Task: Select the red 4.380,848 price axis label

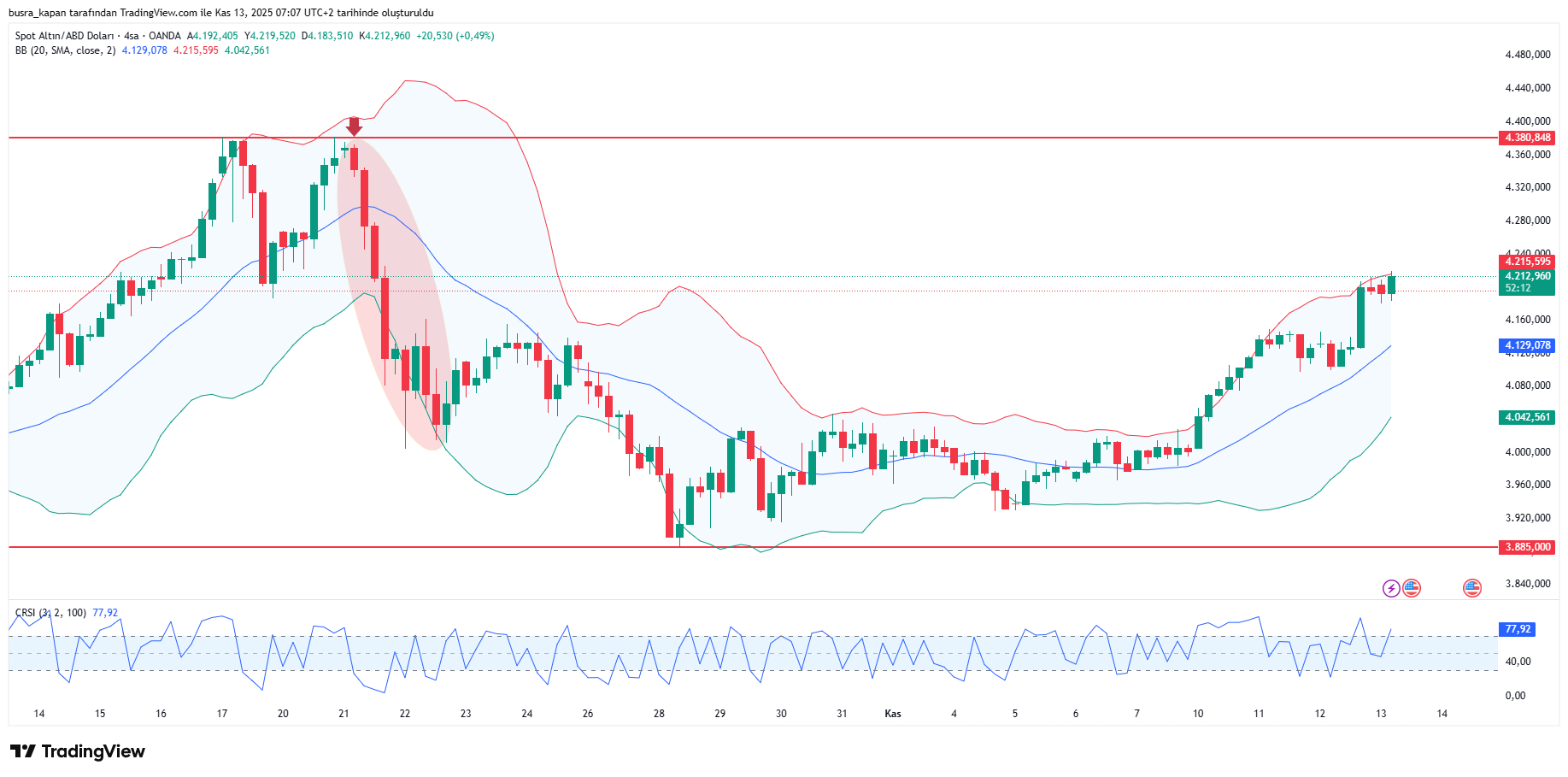Action: [1527, 138]
